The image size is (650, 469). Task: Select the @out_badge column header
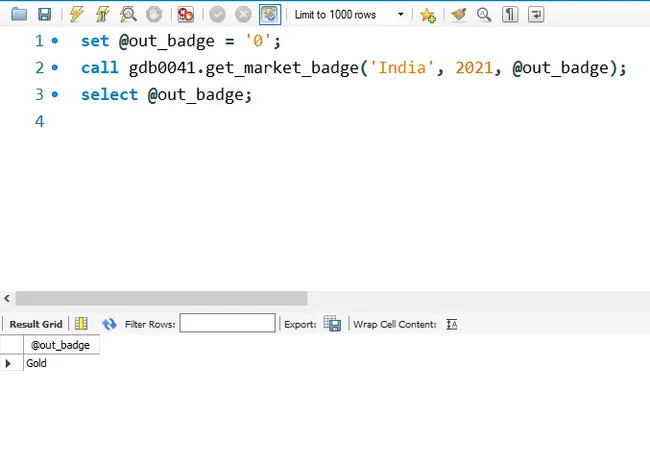coord(61,345)
